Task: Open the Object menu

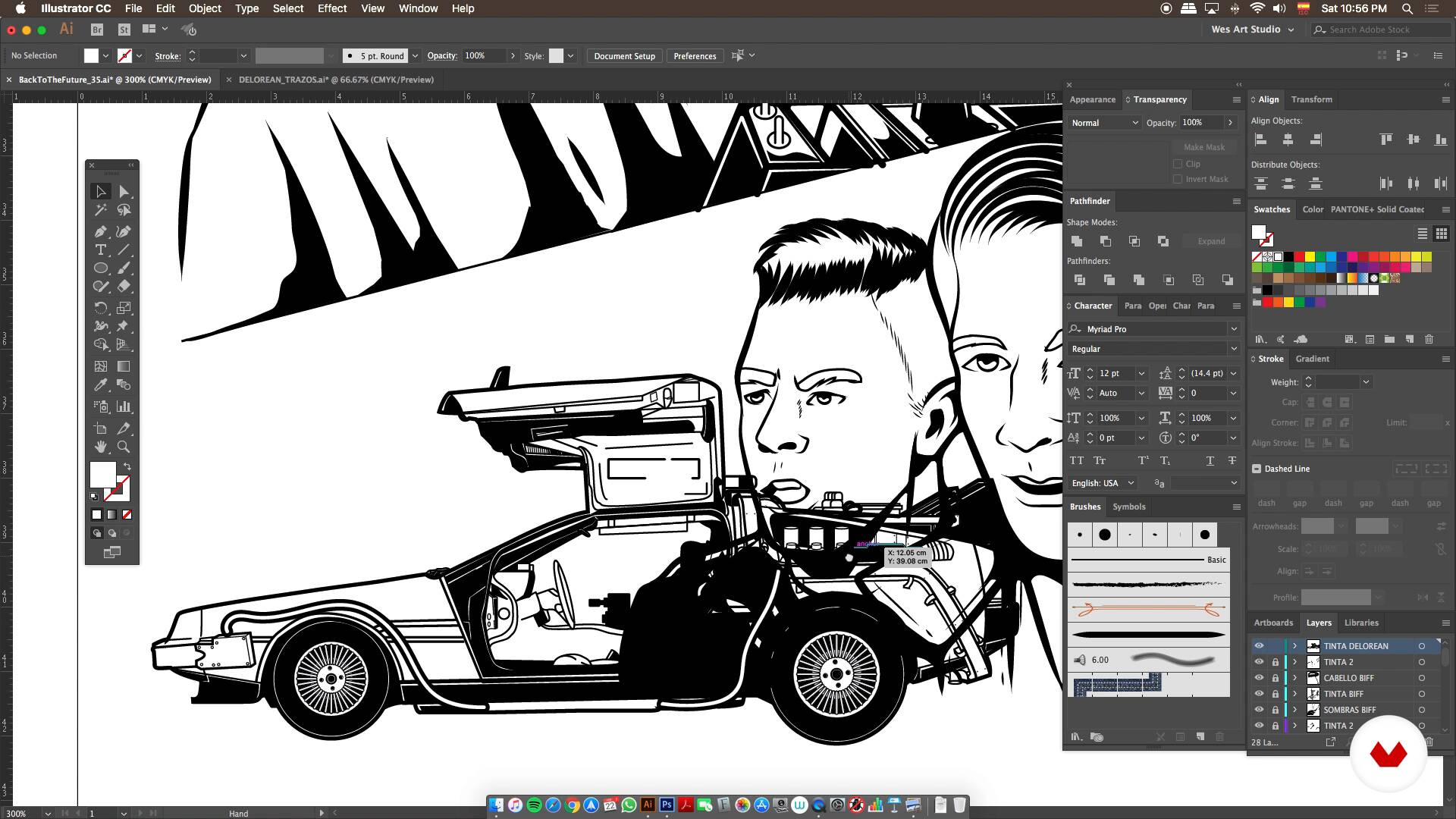Action: (x=205, y=8)
